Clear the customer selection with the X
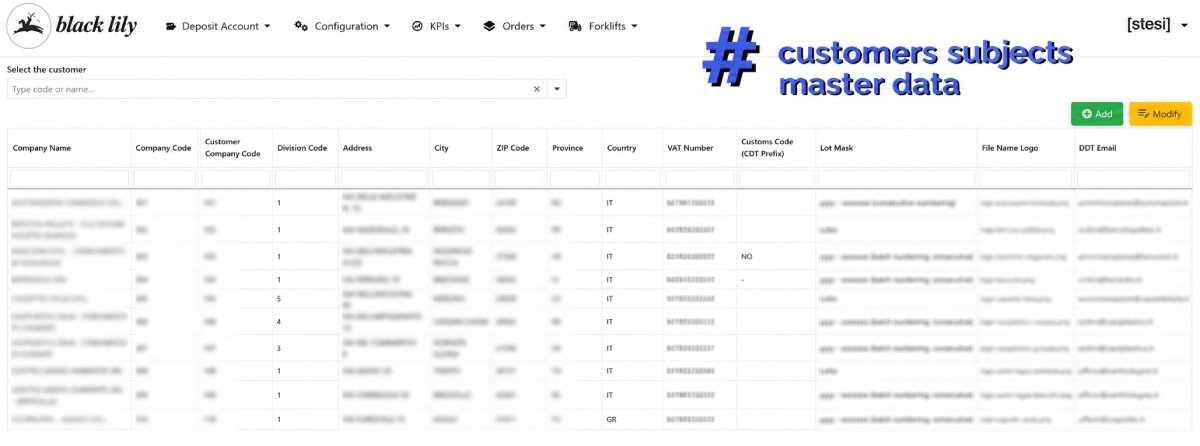 pos(537,89)
